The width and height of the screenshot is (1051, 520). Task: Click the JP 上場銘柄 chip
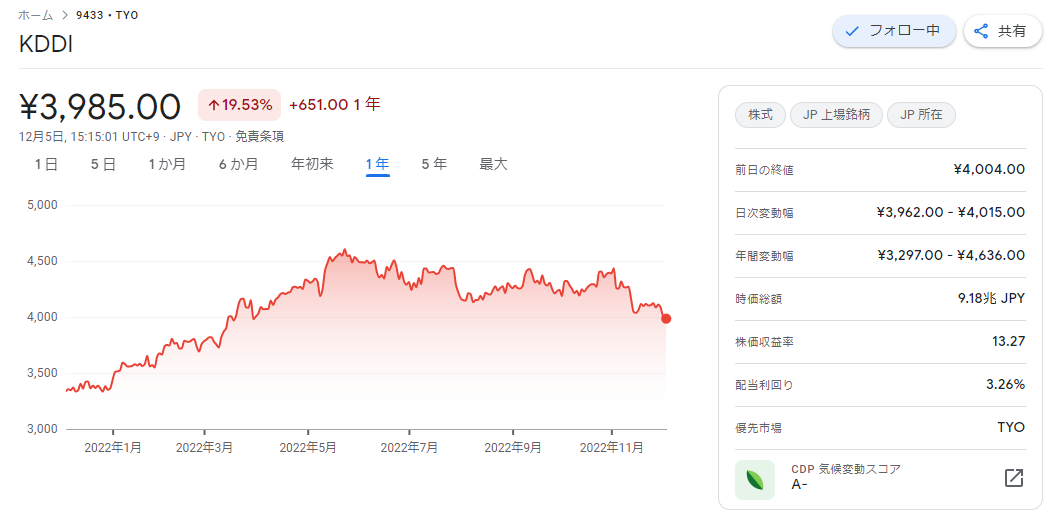click(x=836, y=115)
